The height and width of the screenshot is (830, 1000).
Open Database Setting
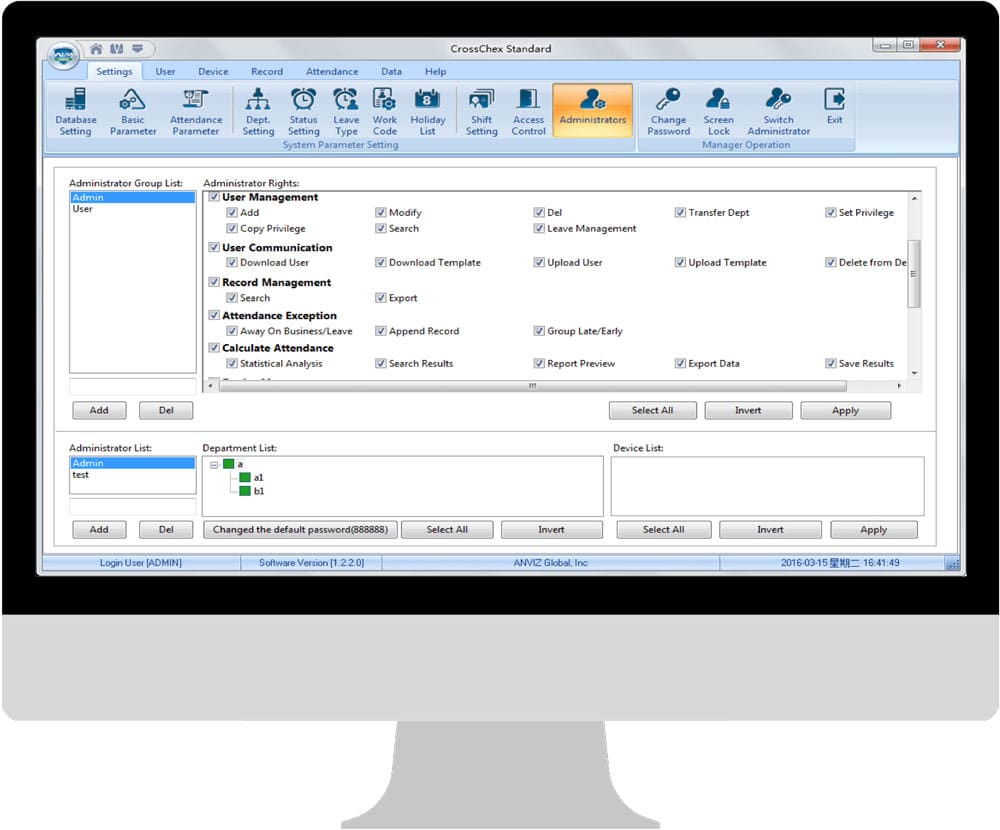[x=75, y=112]
